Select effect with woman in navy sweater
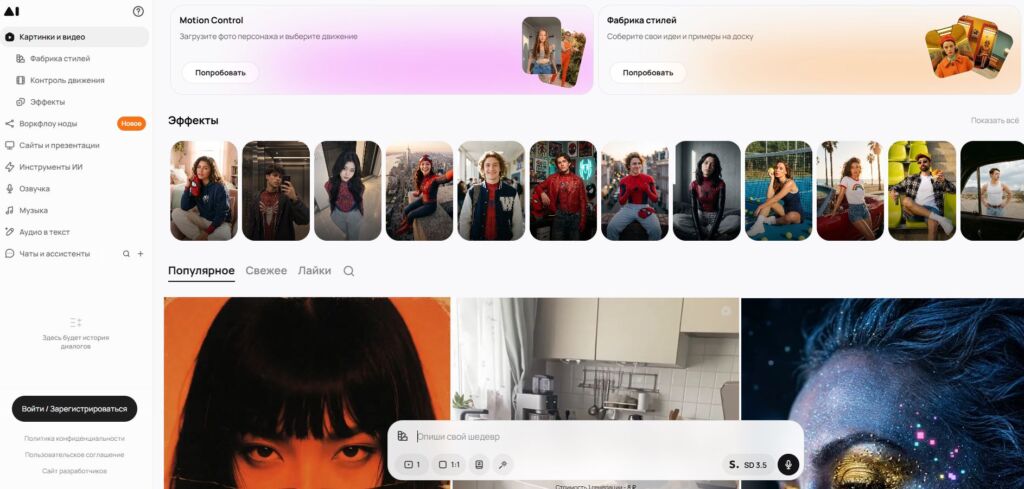The image size is (1024, 489). [204, 191]
